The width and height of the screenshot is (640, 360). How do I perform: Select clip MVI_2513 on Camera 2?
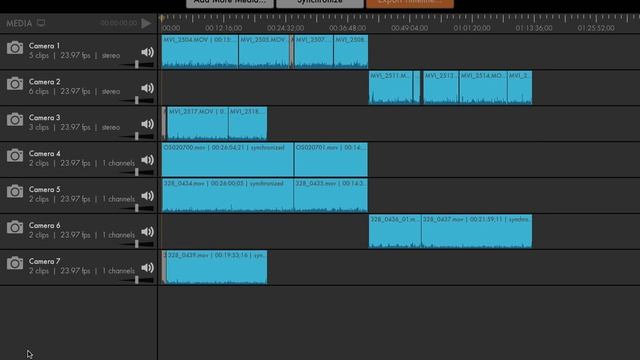point(441,87)
